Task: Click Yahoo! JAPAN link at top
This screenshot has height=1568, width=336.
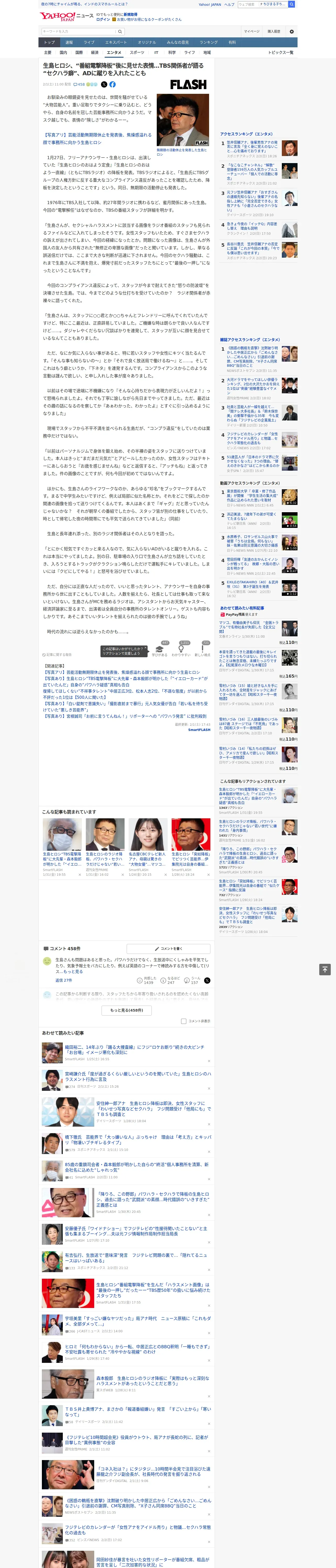Action: click(210, 4)
